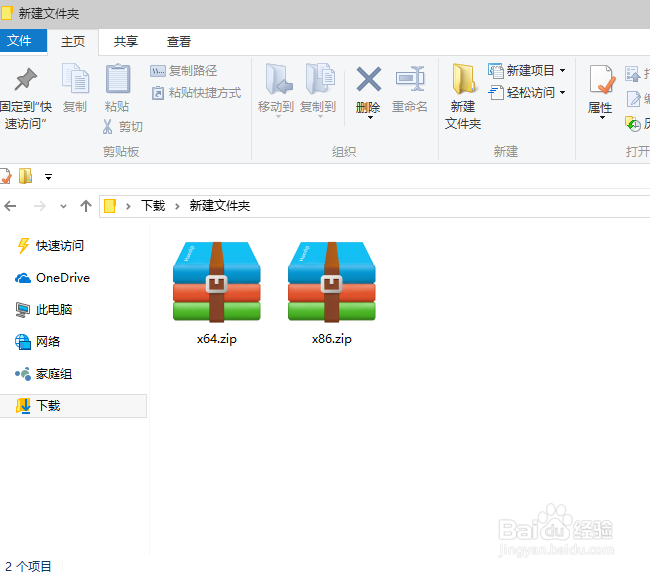Select the x64.zip archive icon
650x573 pixels.
[x=217, y=282]
